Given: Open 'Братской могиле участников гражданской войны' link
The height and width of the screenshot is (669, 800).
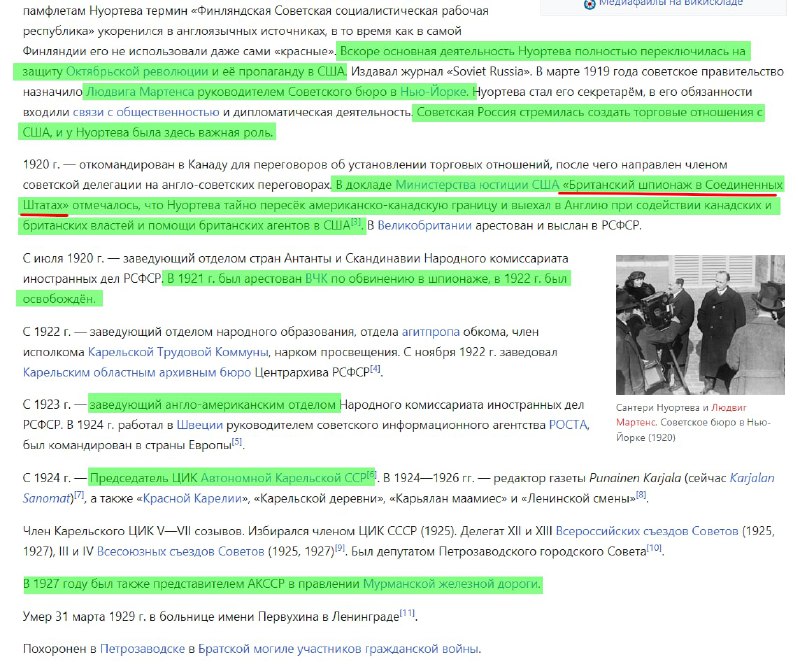Looking at the screenshot, I should pyautogui.click(x=339, y=649).
